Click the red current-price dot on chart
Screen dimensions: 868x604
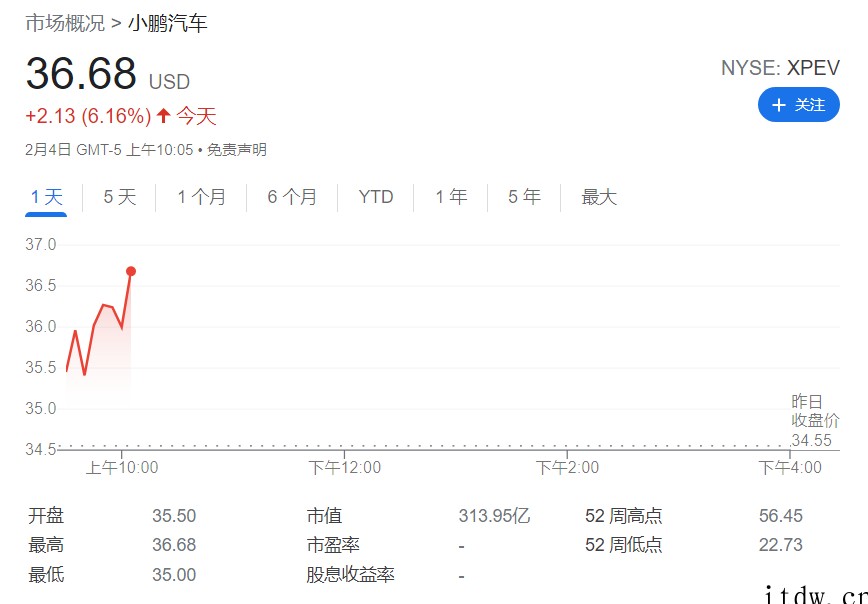tap(131, 271)
